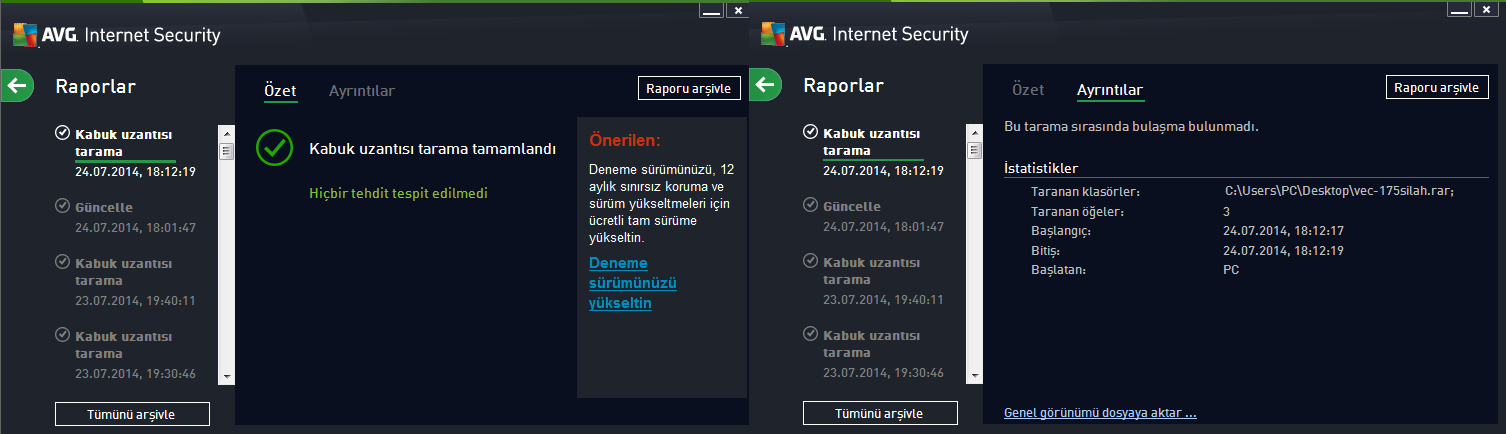This screenshot has width=1506, height=434.
Task: Click the green back arrow in left window
Action: 18,85
